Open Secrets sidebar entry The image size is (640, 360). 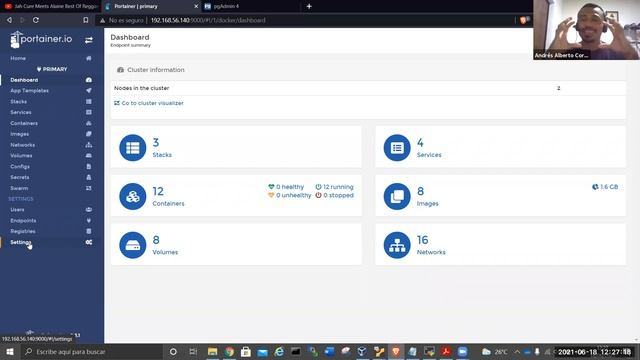(x=20, y=177)
